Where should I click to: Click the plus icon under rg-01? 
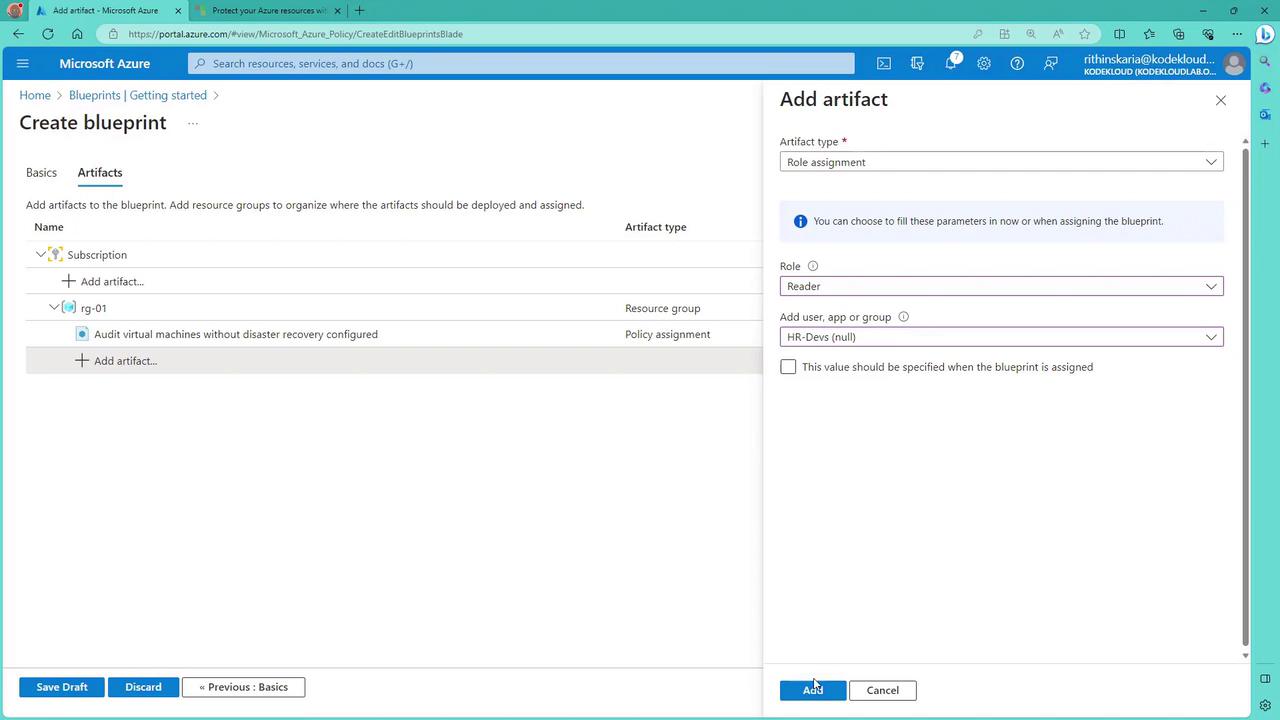(82, 361)
